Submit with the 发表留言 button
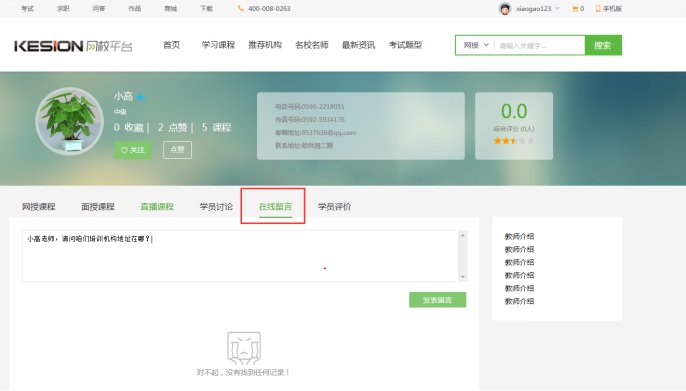The height and width of the screenshot is (391, 686). pyautogui.click(x=438, y=300)
